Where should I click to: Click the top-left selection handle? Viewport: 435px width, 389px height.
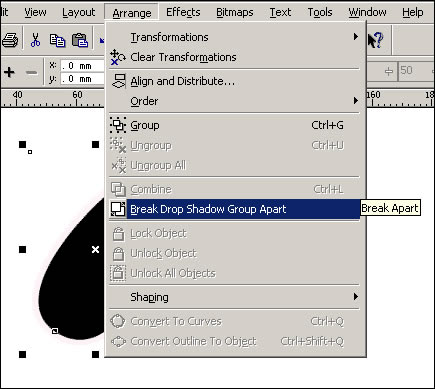tap(22, 144)
